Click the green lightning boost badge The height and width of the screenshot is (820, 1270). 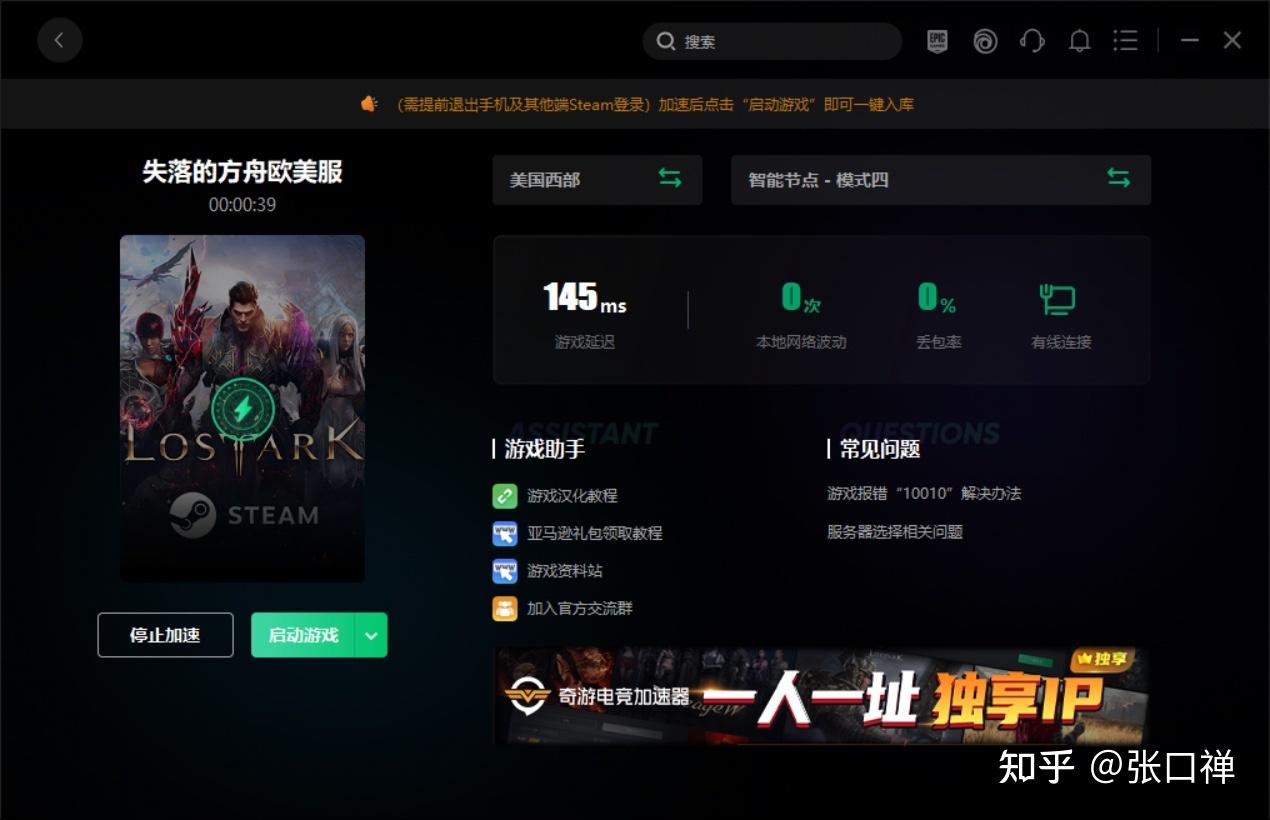(242, 409)
